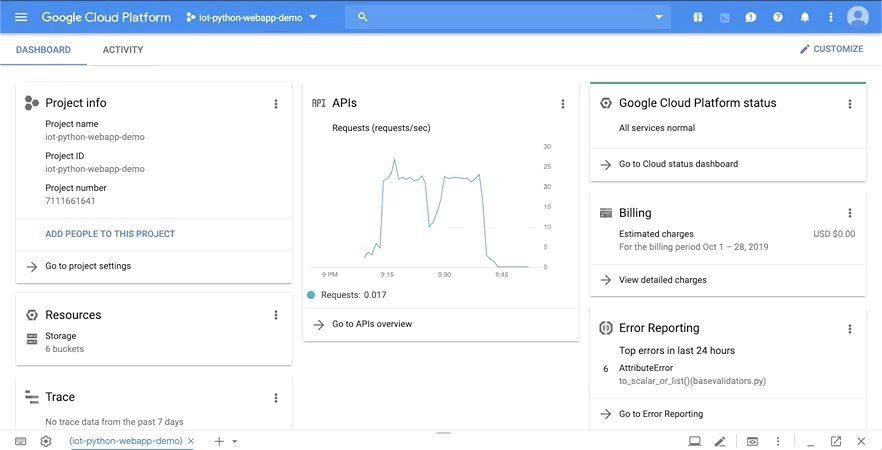The image size is (882, 450).
Task: Launch Cloud Shell code editor pencil icon
Action: pos(720,442)
